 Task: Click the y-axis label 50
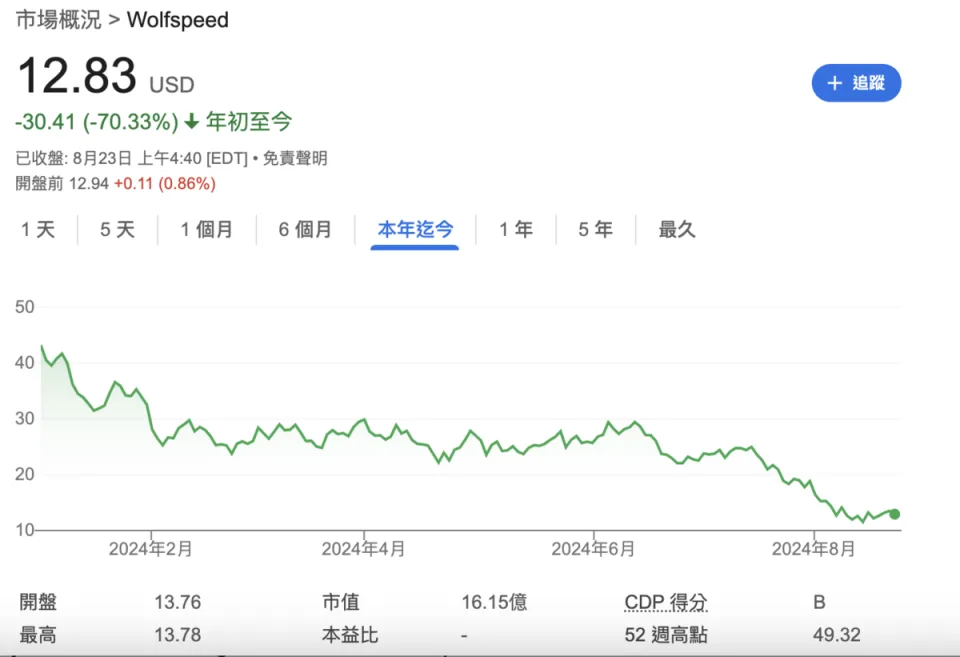(x=24, y=307)
